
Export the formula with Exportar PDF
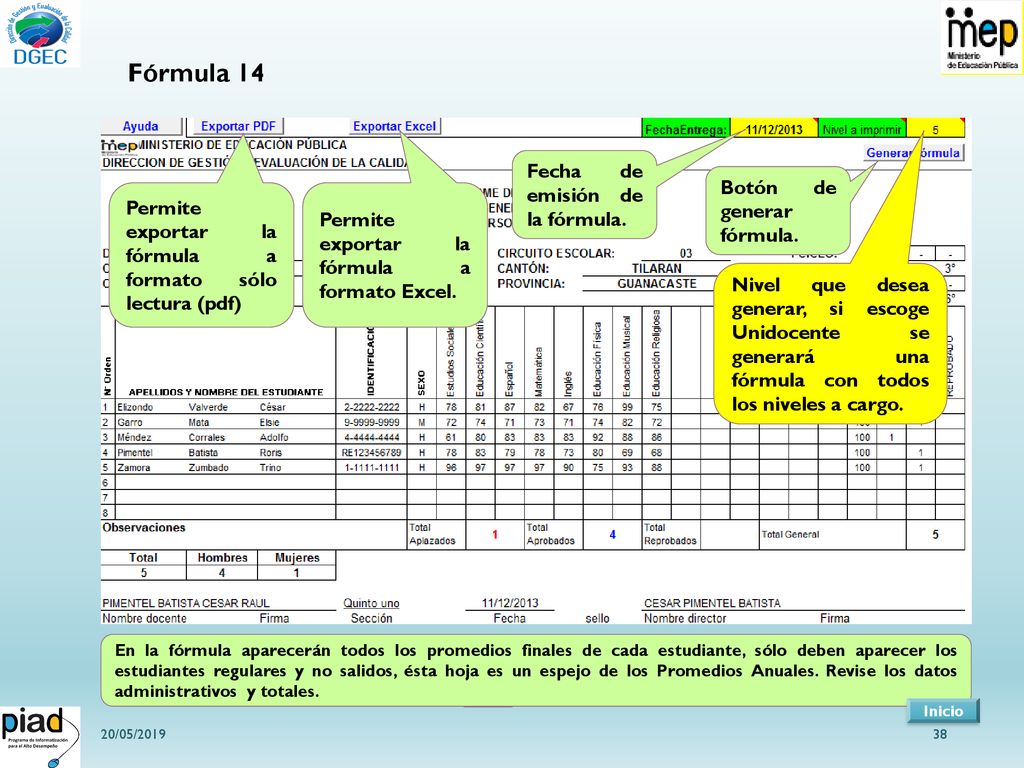tap(238, 126)
